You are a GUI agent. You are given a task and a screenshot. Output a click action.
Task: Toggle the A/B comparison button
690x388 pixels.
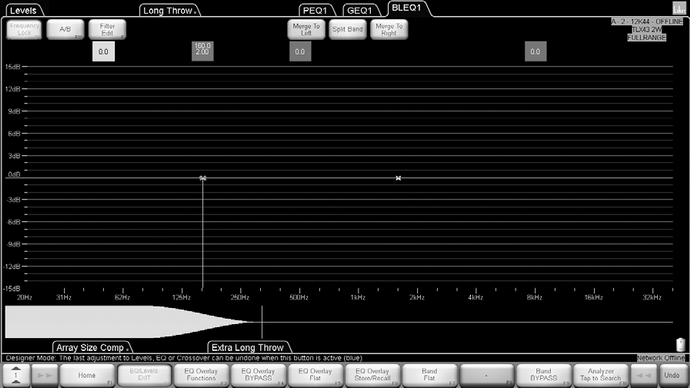tap(65, 29)
